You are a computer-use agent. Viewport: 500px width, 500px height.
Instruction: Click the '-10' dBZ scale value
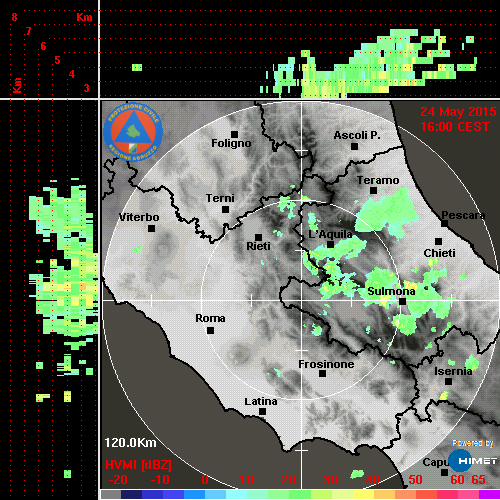(160, 480)
